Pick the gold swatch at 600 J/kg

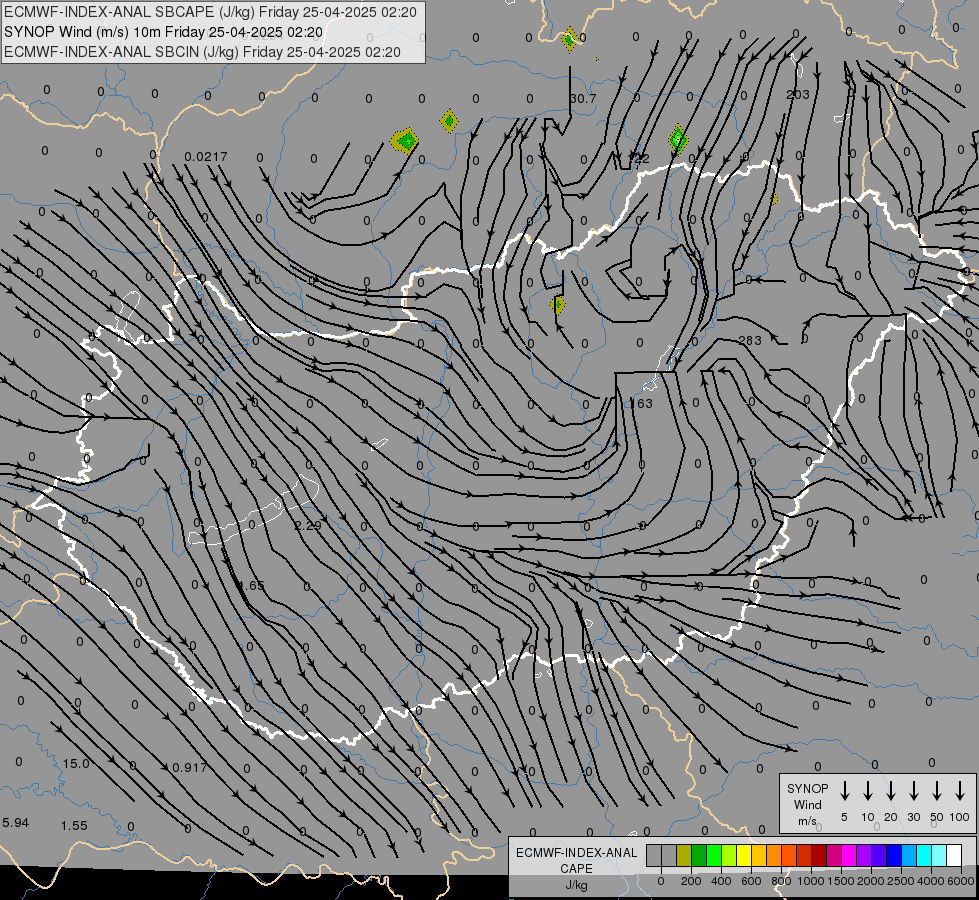[x=759, y=856]
